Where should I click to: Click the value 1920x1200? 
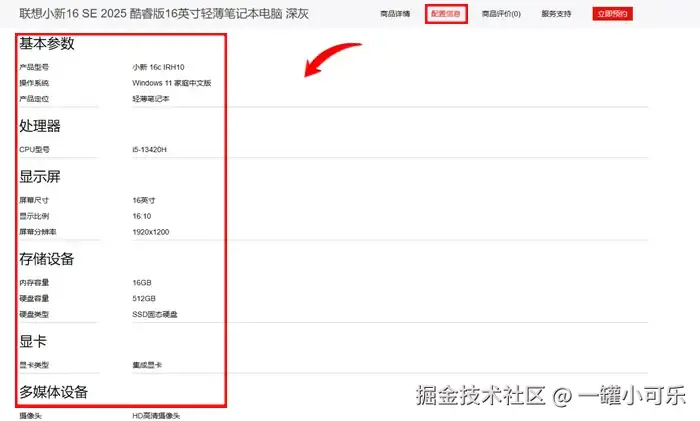click(x=151, y=232)
